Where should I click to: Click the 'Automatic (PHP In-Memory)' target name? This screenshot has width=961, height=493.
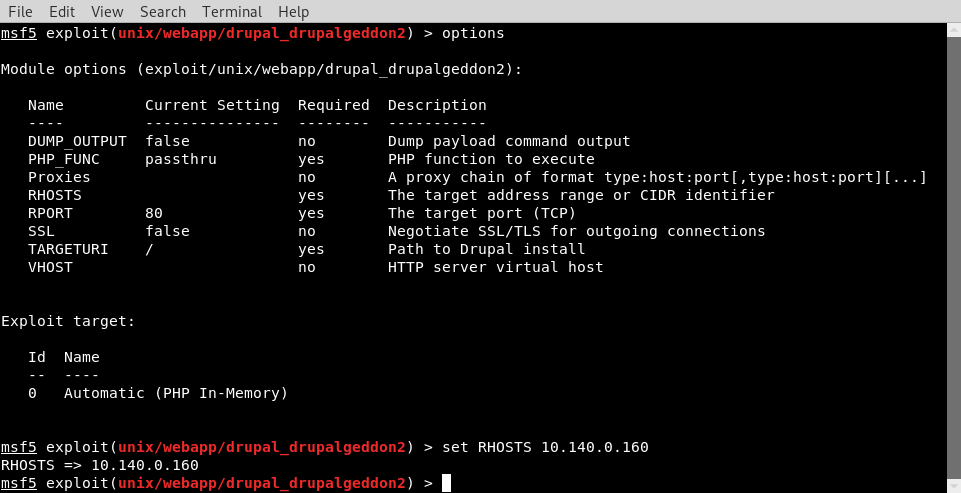[x=176, y=393]
